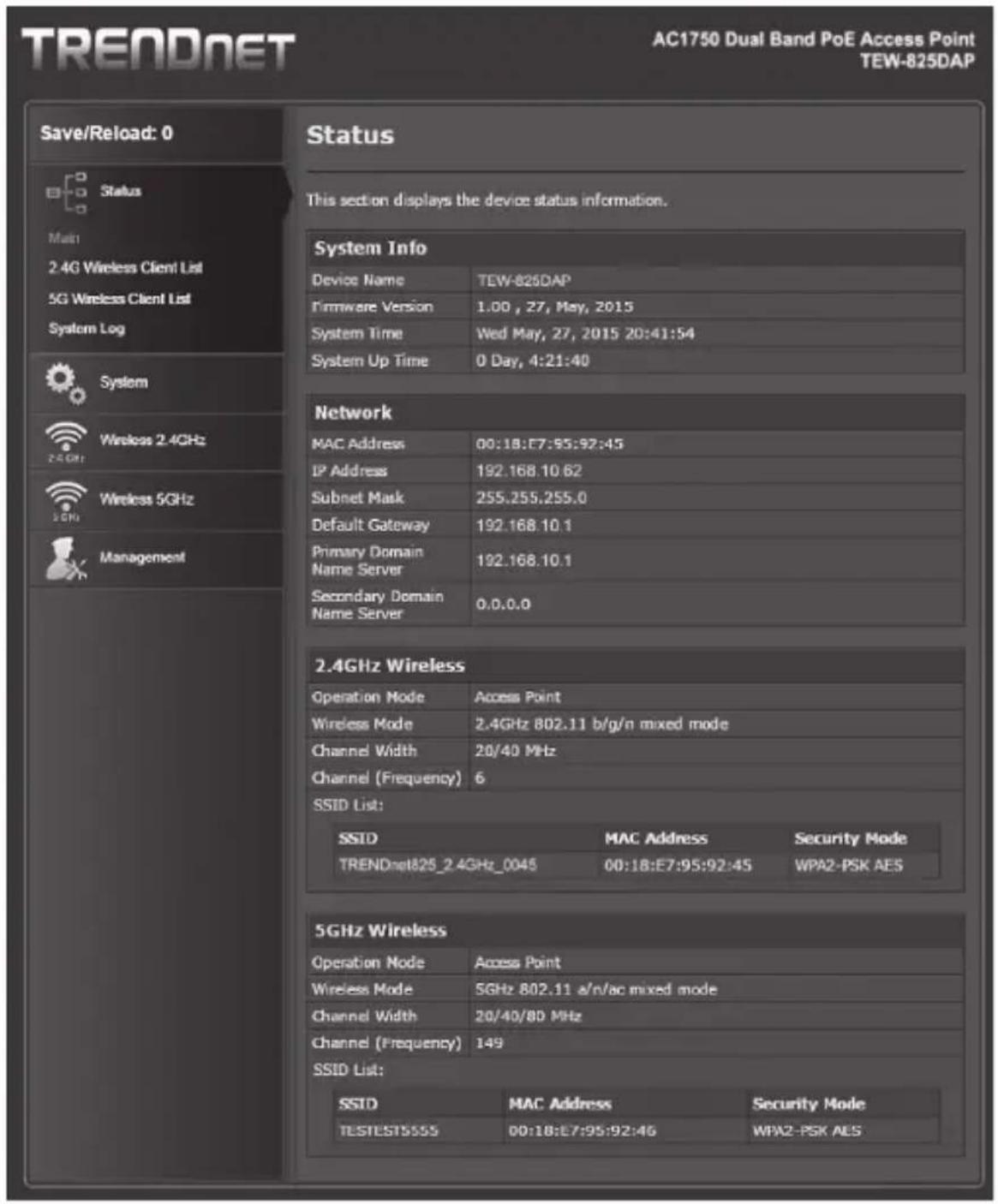This screenshot has width=998, height=1204.
Task: Click the Status network tree icon
Action: point(67,192)
